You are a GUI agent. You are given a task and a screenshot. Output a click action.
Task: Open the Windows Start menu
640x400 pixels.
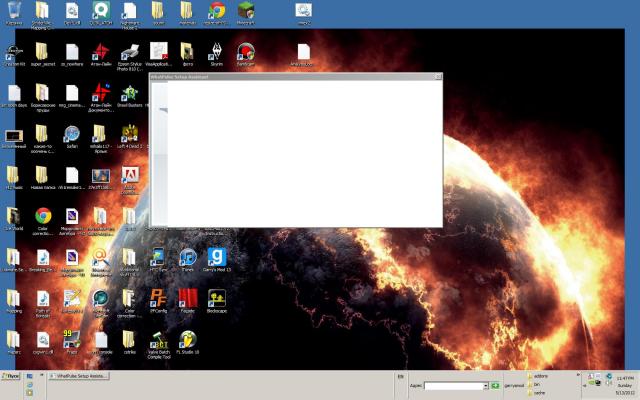tap(11, 376)
